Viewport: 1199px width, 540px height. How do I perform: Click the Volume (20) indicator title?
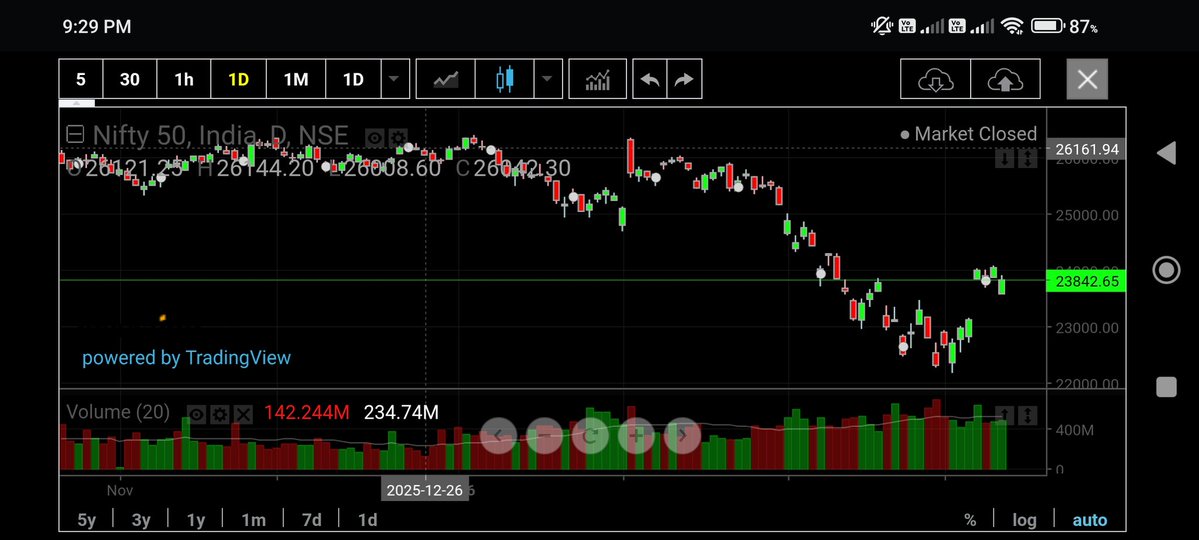click(118, 412)
